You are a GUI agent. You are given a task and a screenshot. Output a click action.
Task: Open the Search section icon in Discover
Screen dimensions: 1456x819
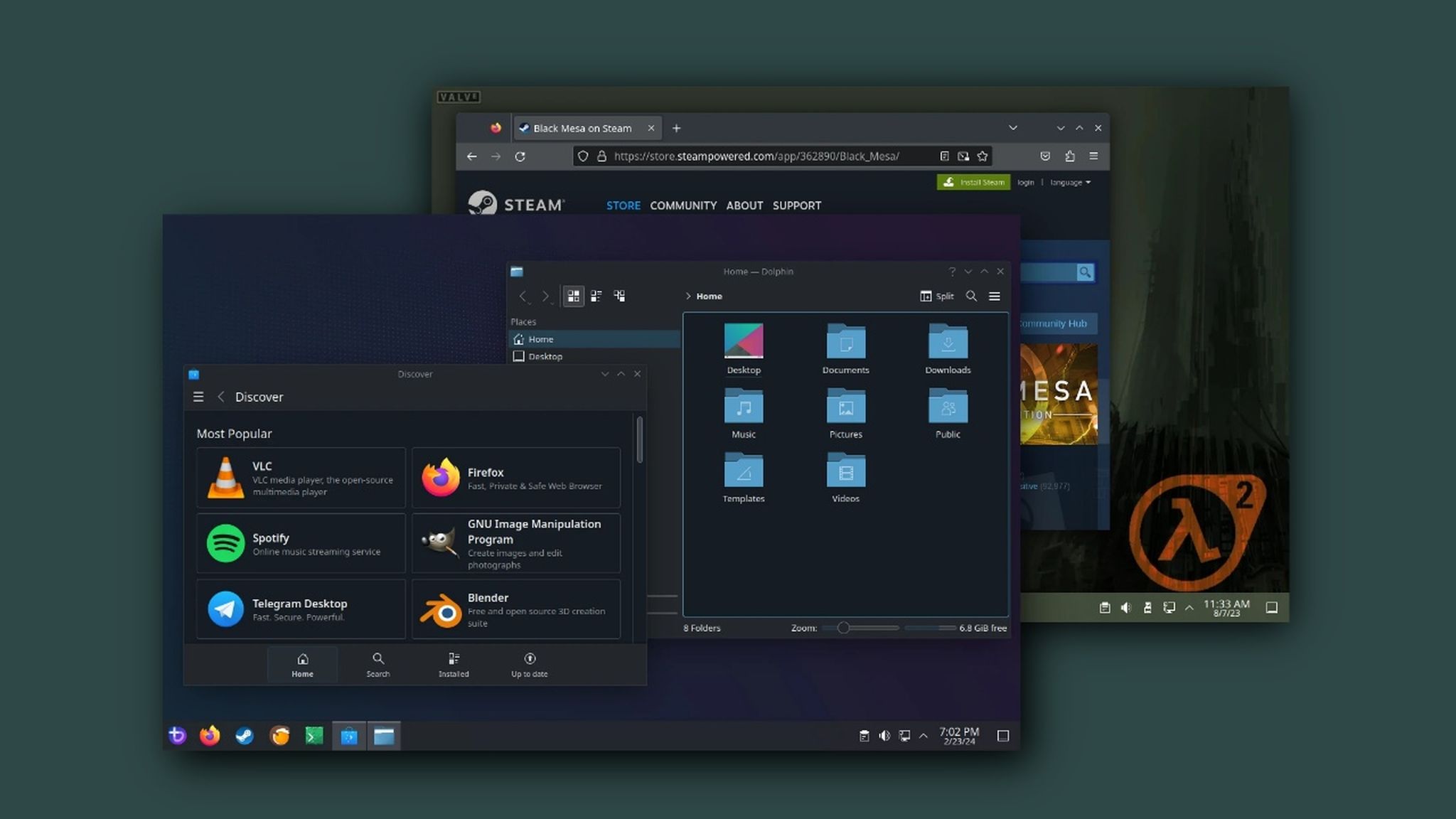point(378,663)
